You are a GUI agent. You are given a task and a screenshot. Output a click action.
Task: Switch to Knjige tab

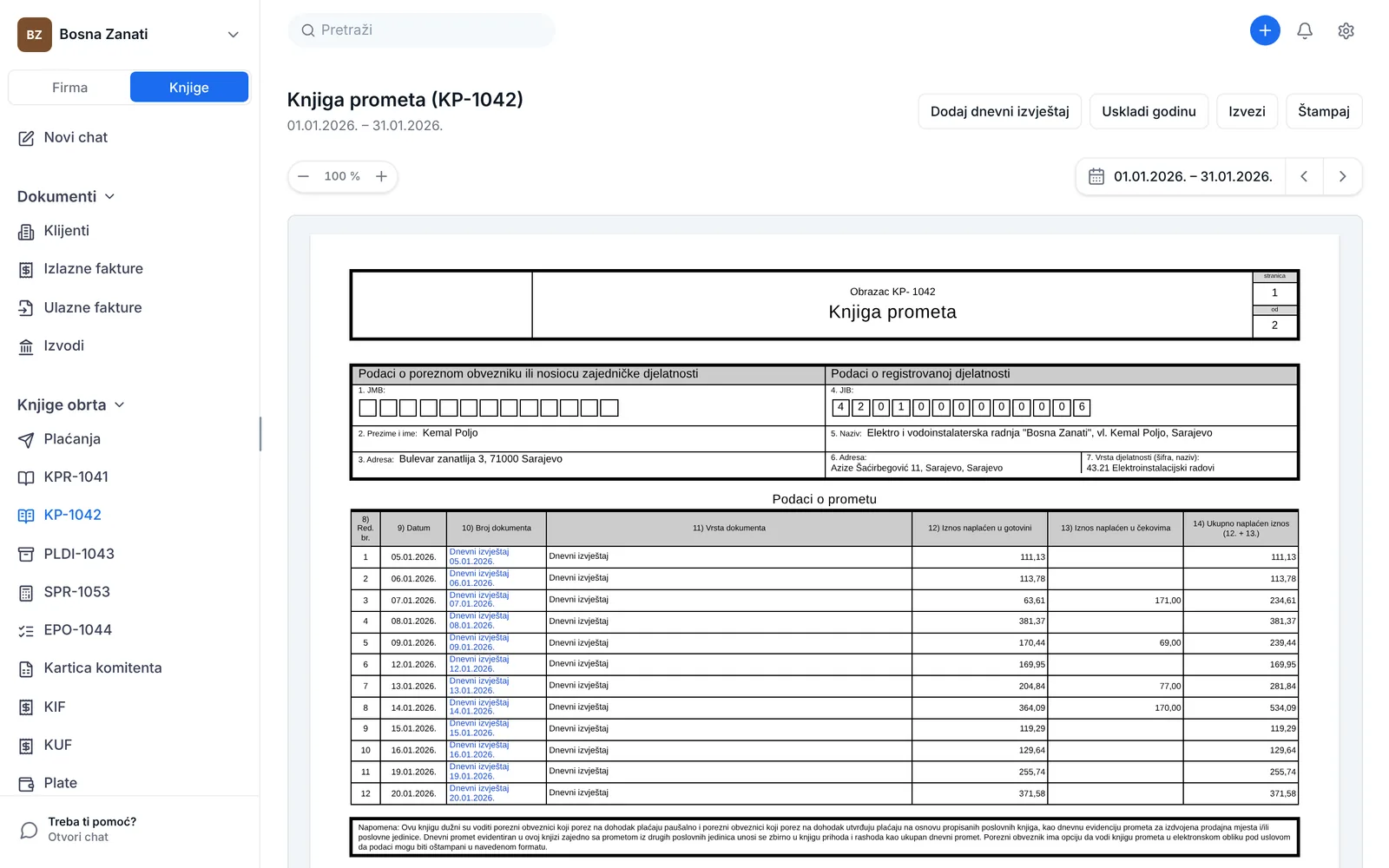point(189,88)
